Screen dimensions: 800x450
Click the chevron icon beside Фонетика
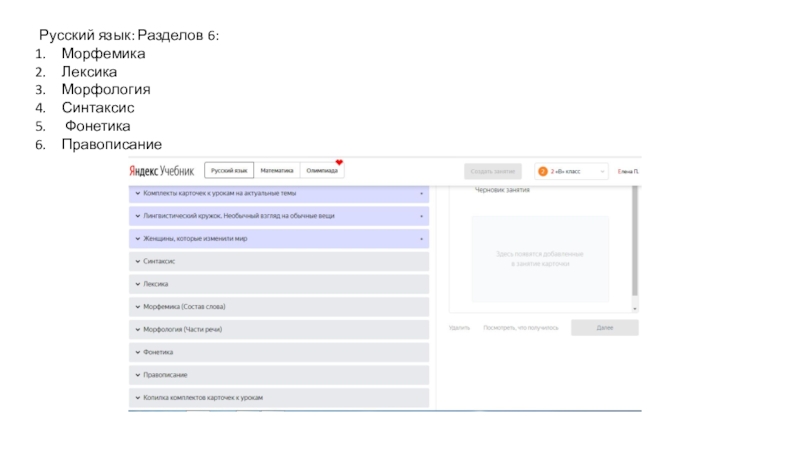click(136, 352)
